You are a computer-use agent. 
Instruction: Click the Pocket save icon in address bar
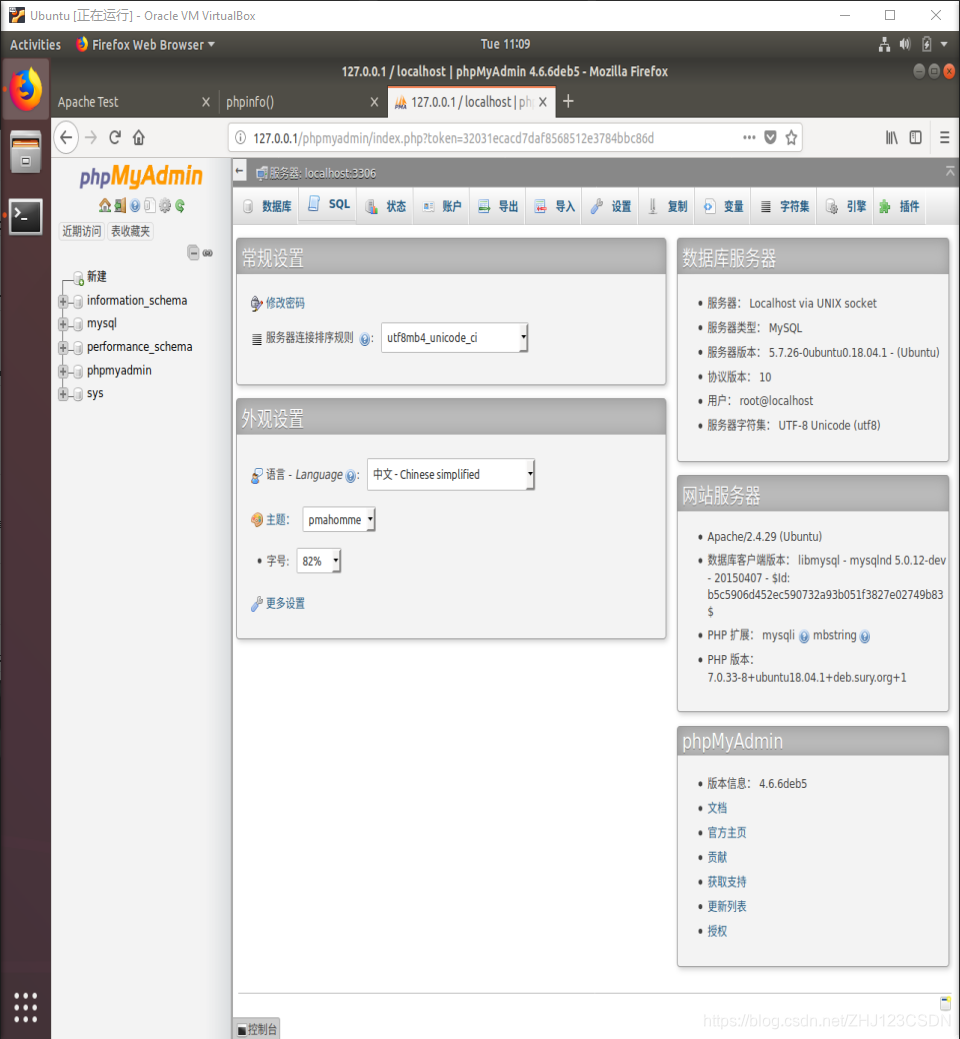pyautogui.click(x=770, y=137)
